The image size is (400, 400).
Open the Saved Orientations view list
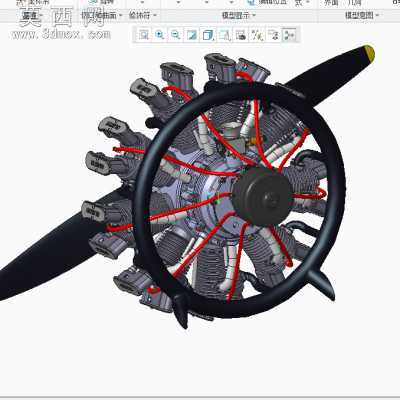coord(225,35)
